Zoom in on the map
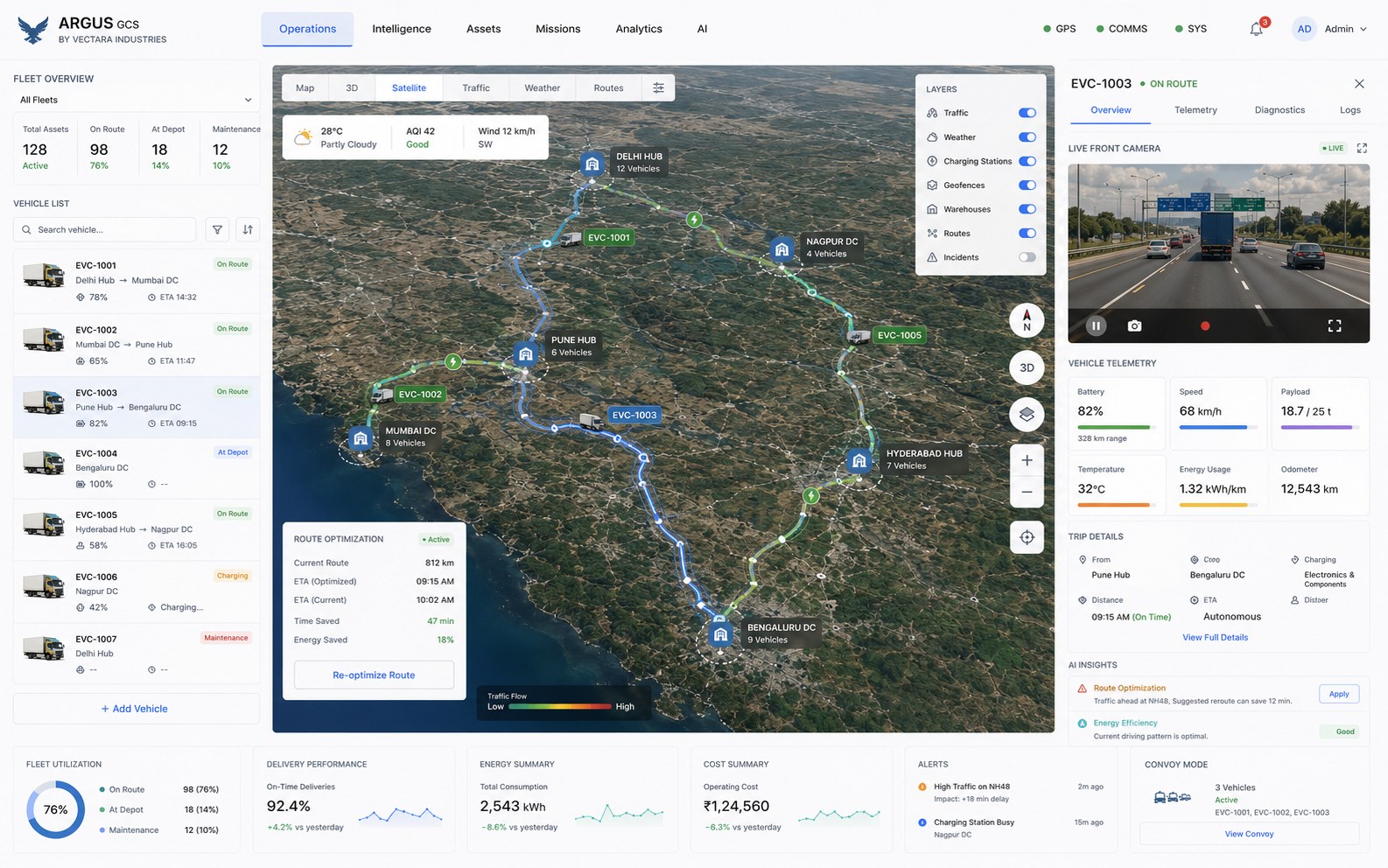This screenshot has width=1388, height=868. 1027,460
